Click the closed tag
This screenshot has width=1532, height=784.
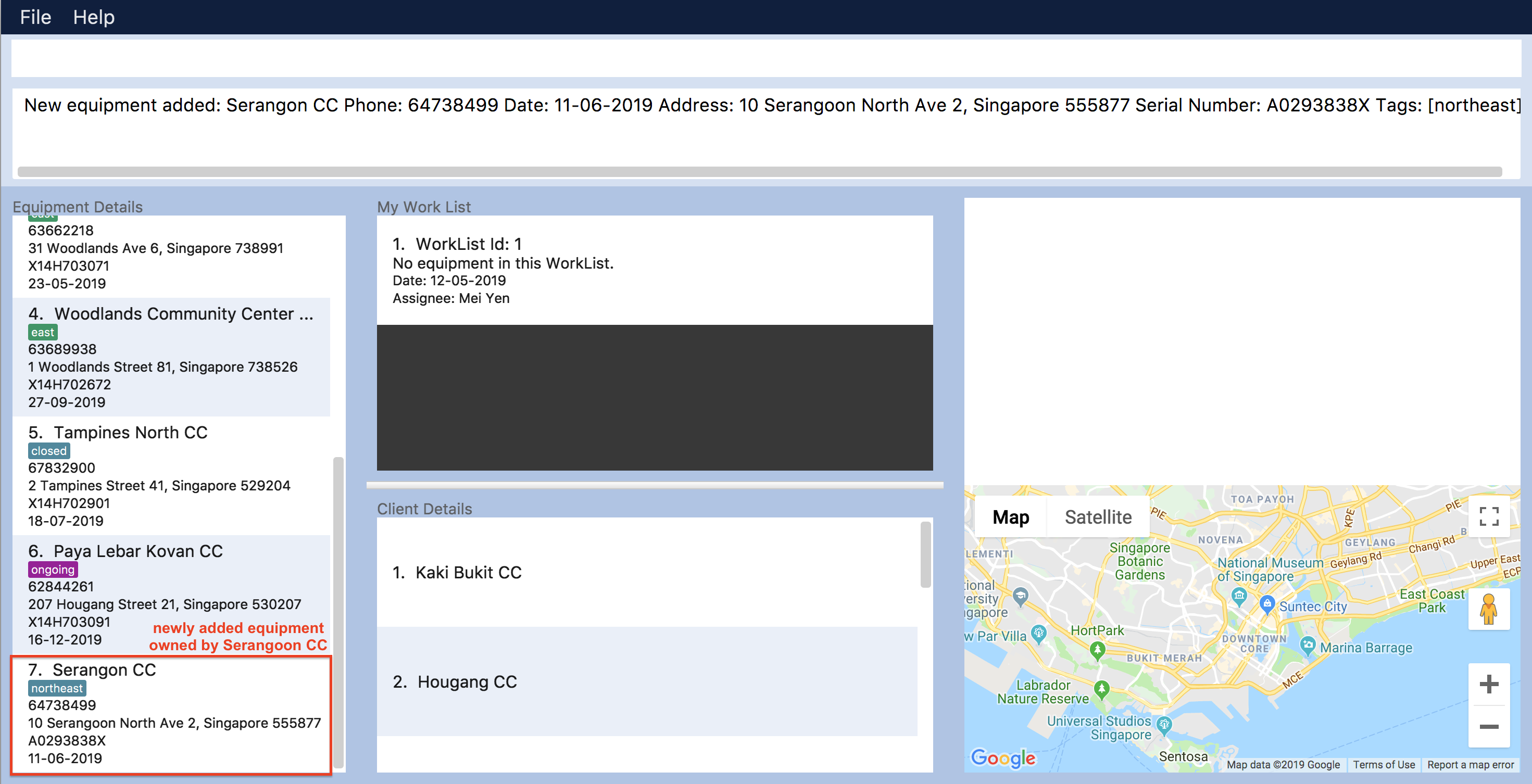(x=49, y=450)
